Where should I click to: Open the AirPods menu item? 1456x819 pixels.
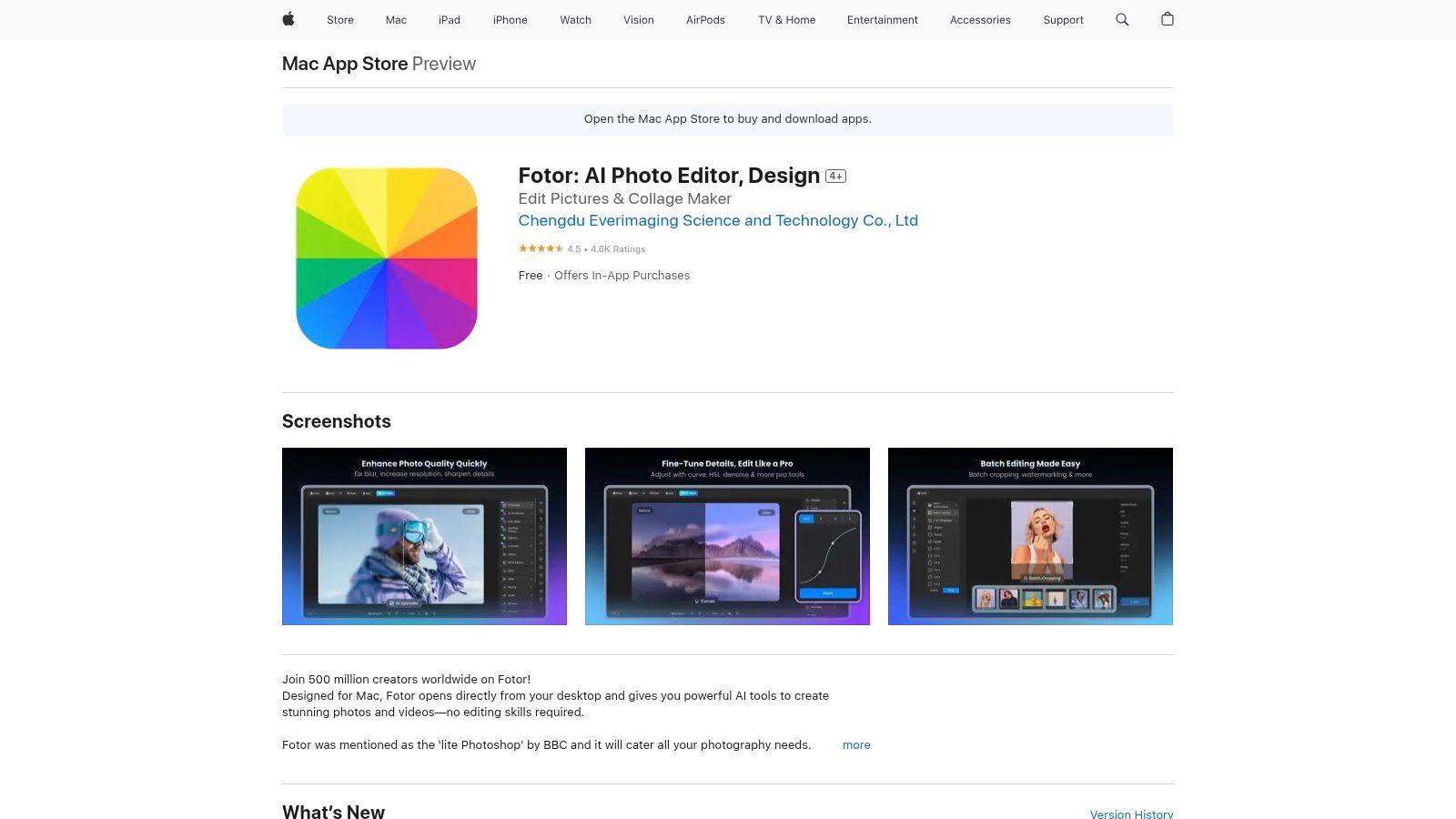tap(705, 20)
